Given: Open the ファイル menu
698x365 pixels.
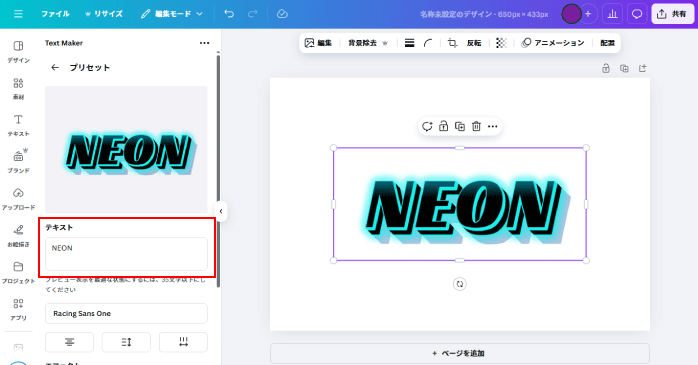Looking at the screenshot, I should click(55, 14).
